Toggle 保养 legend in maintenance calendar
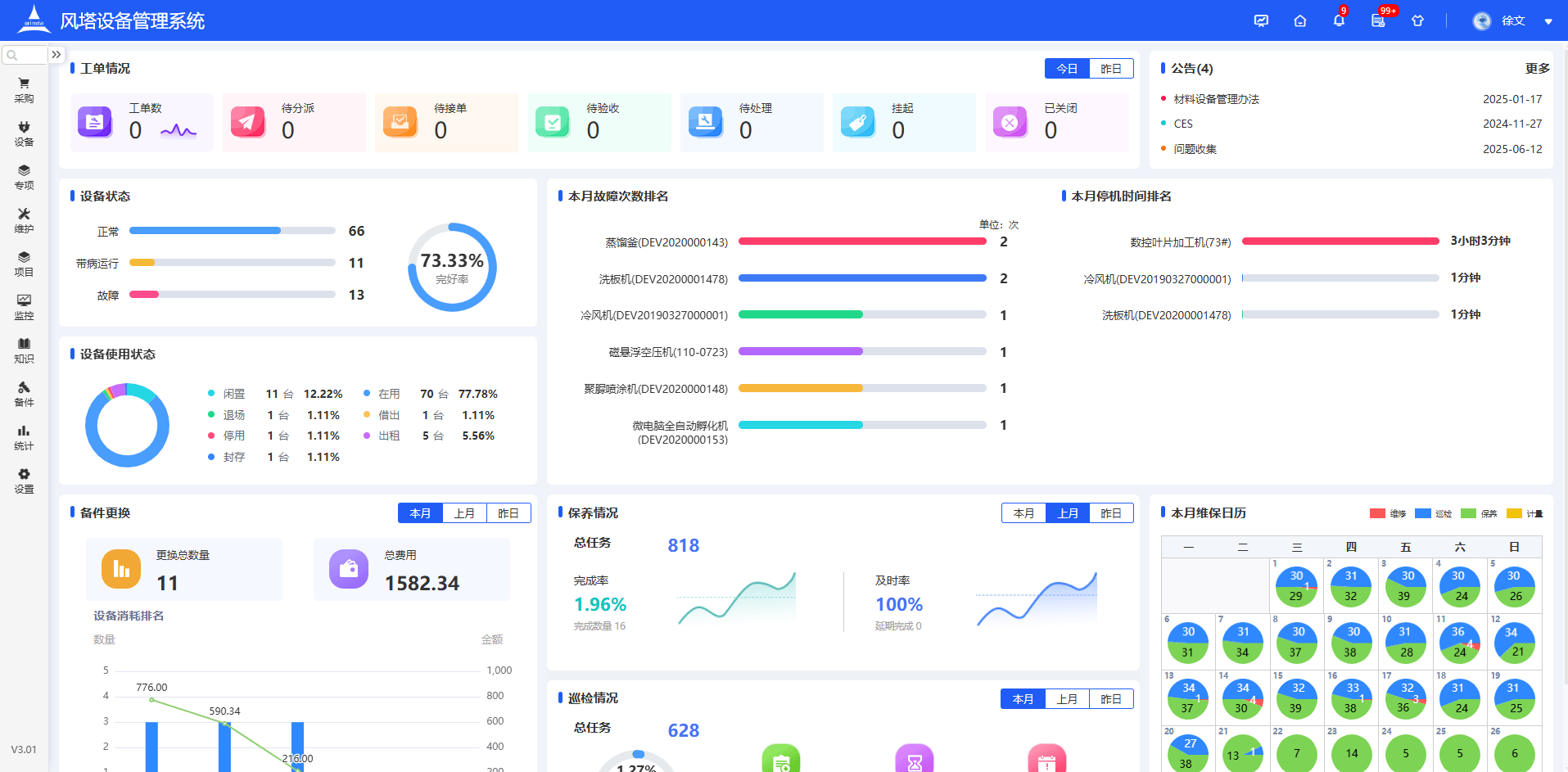 point(1479,513)
